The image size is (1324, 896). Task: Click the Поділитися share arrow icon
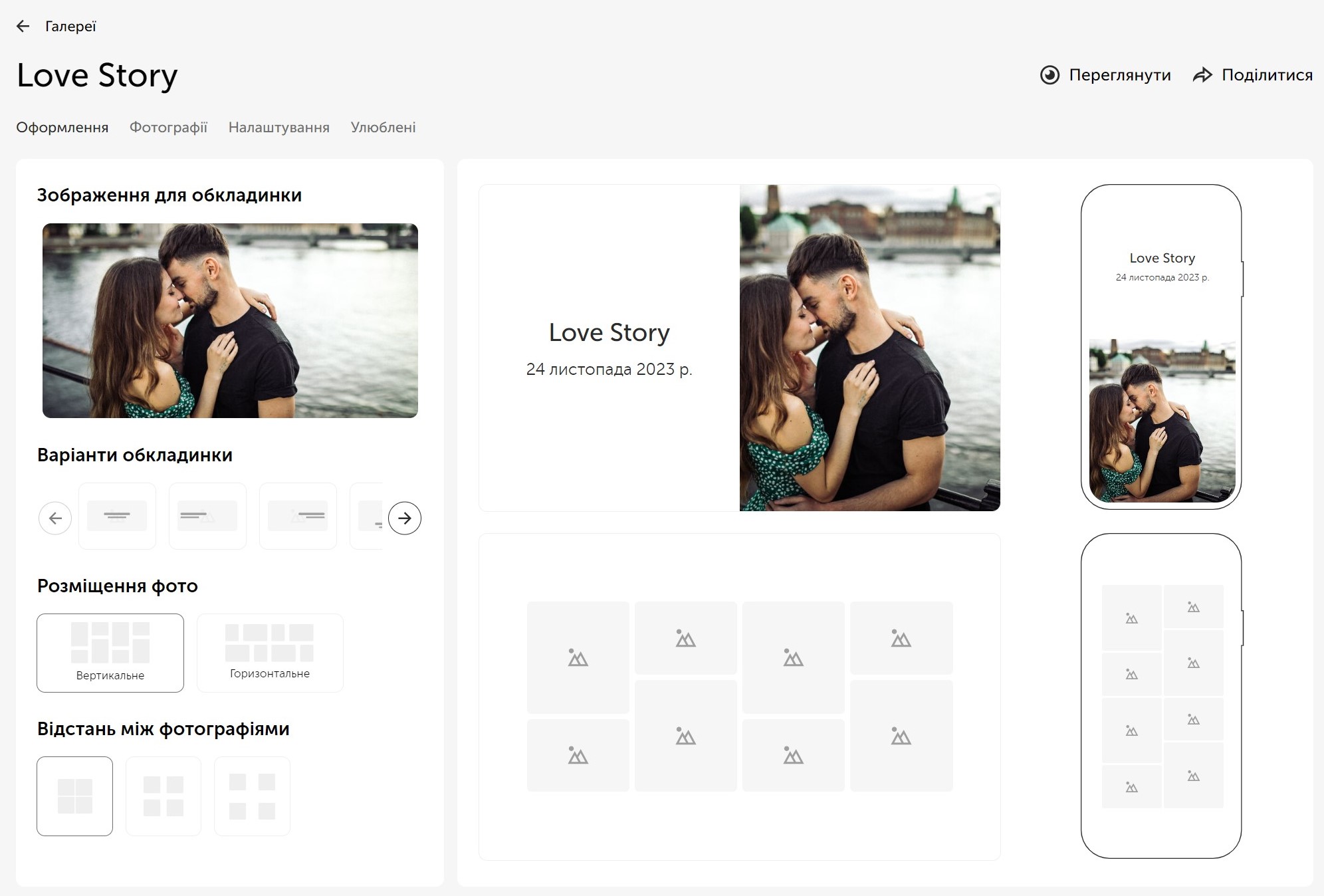coord(1202,75)
